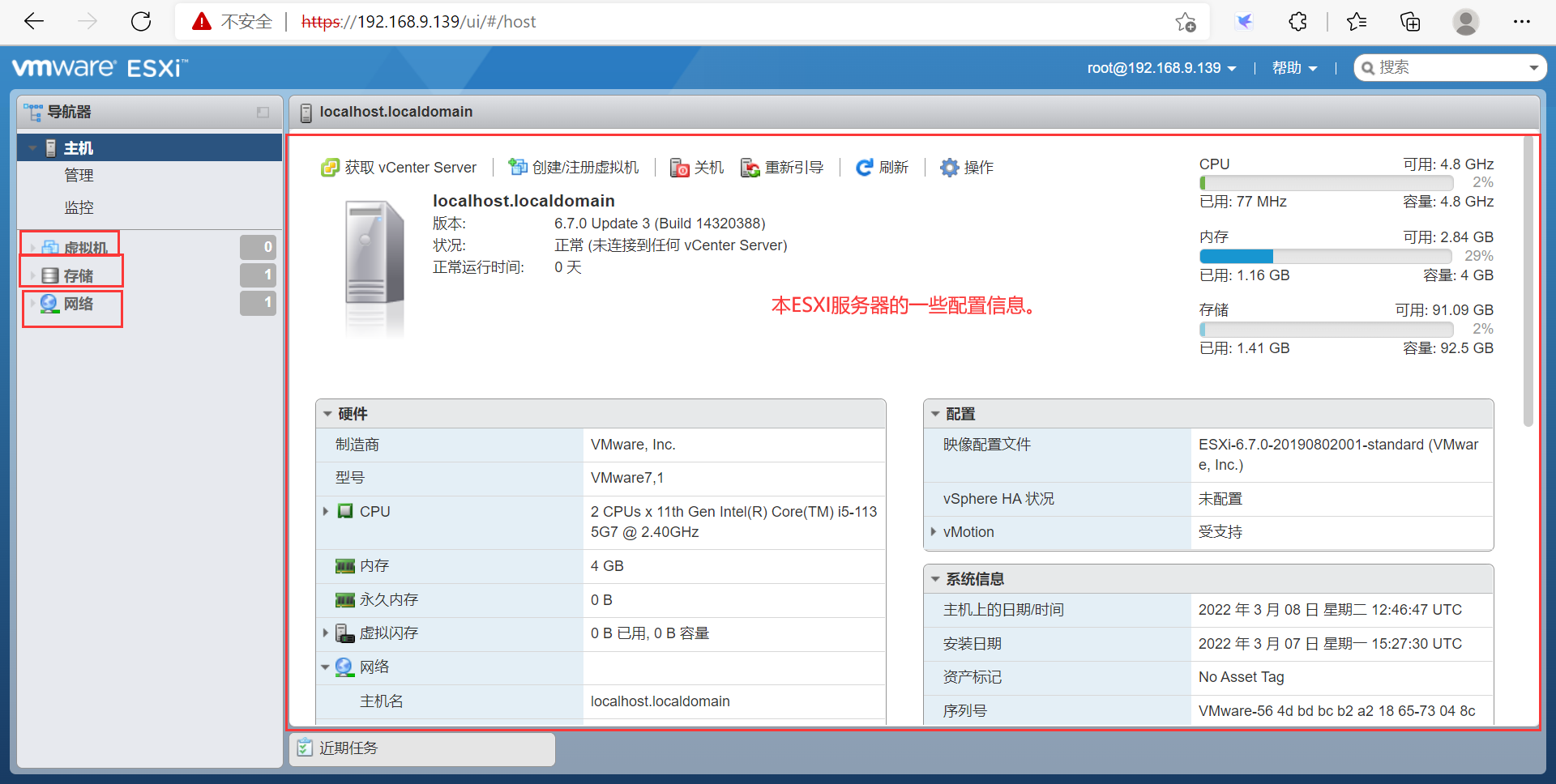1556x784 pixels.
Task: Click the 虚拟闪存 virtual flash icon
Action: pos(345,633)
